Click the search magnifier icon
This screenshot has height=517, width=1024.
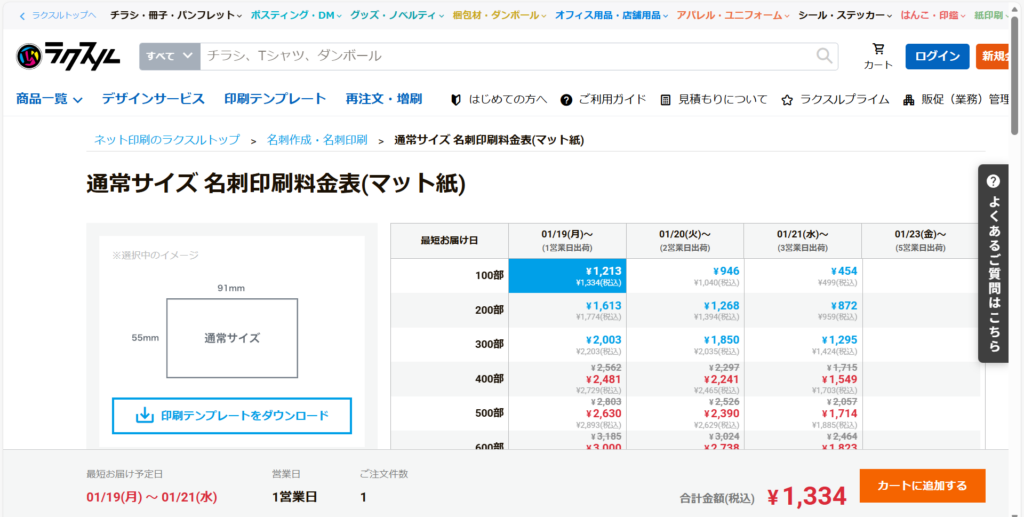pyautogui.click(x=825, y=56)
